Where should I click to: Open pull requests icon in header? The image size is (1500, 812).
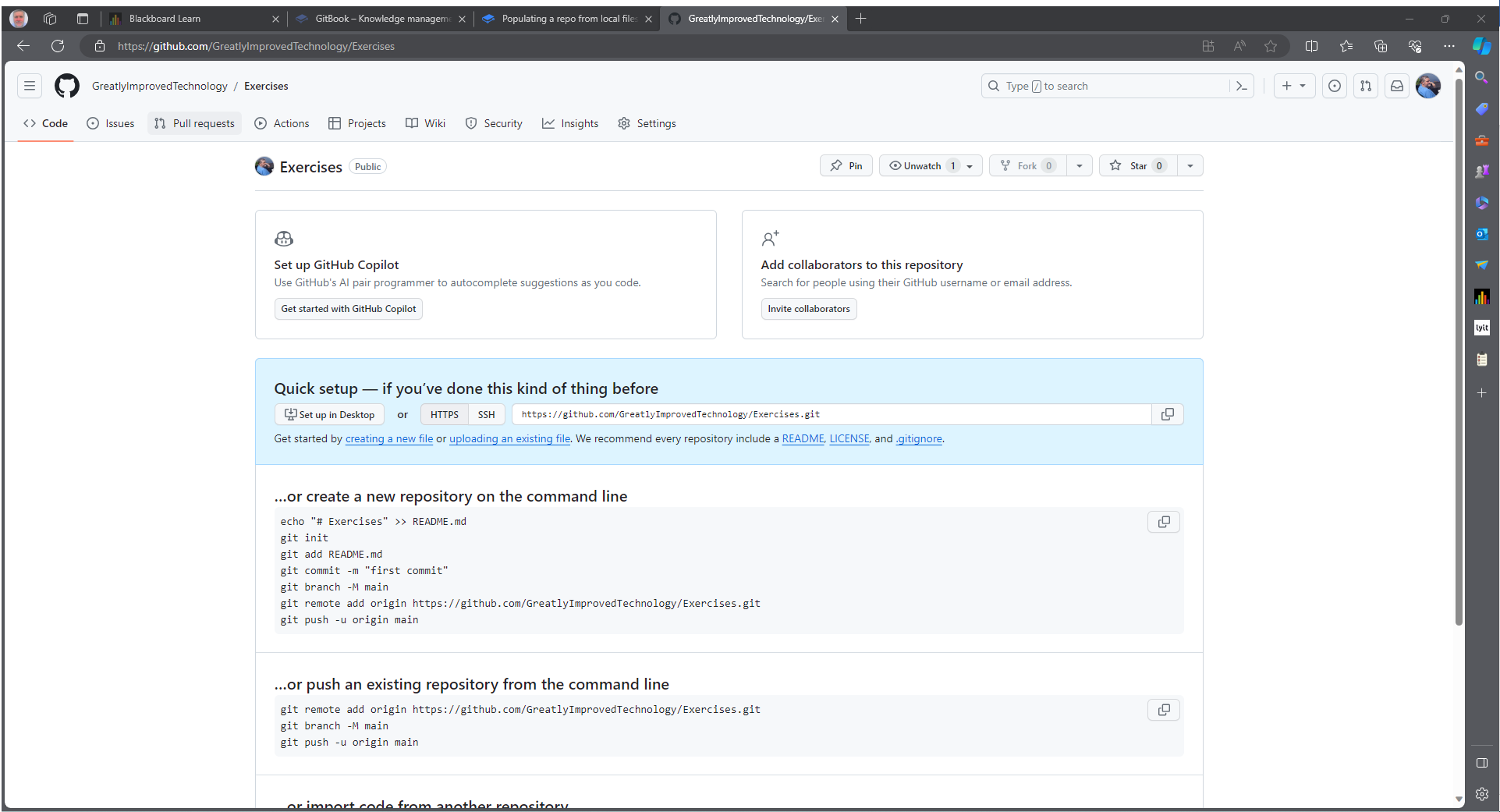point(1366,86)
